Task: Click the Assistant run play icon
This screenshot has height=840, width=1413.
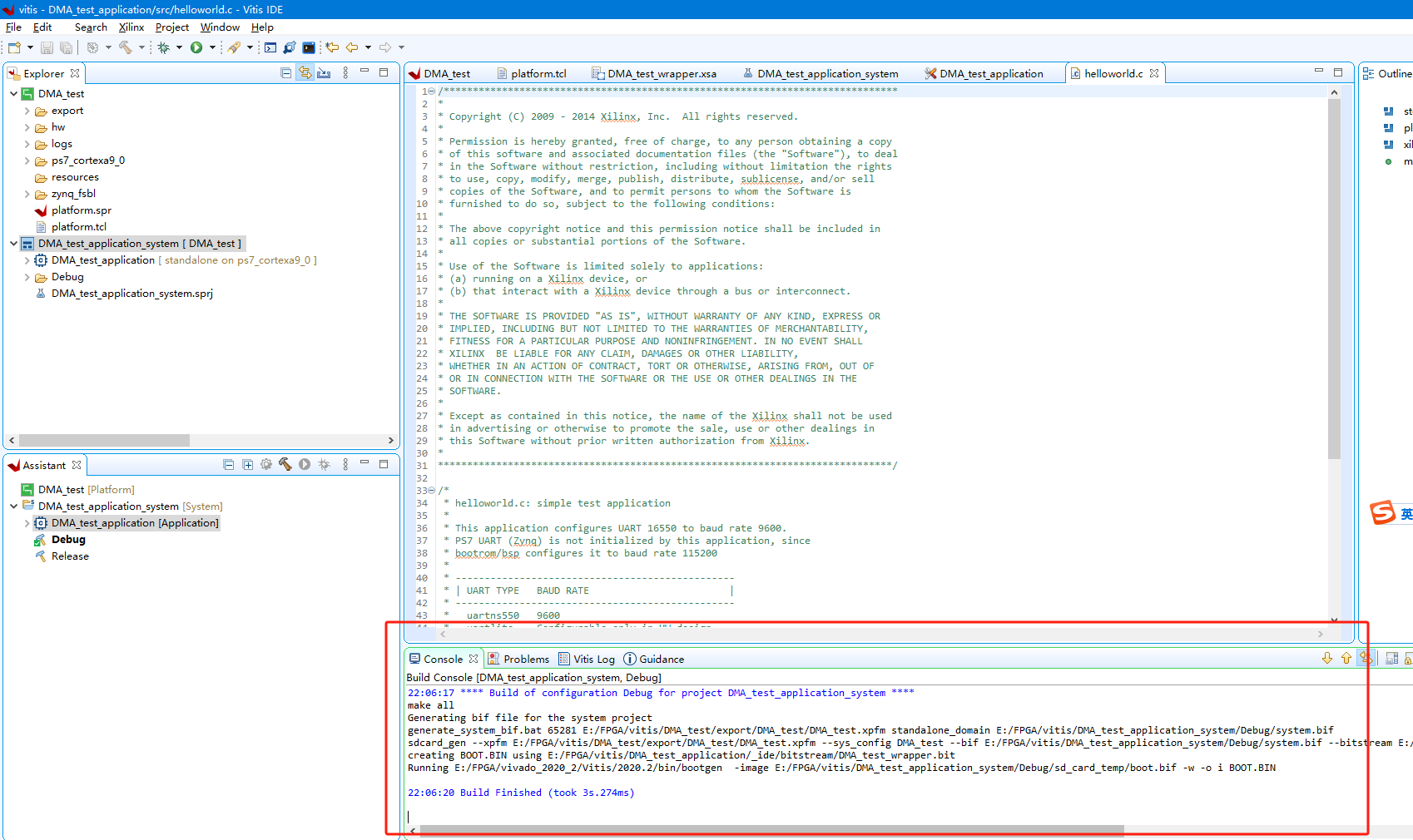Action: (x=305, y=465)
